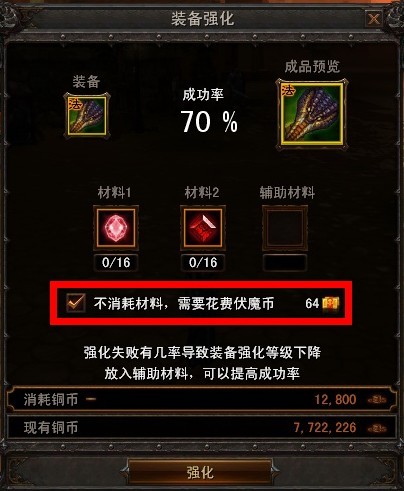Click the 不消耗材料，需要花费伏魔币 label text

click(184, 303)
